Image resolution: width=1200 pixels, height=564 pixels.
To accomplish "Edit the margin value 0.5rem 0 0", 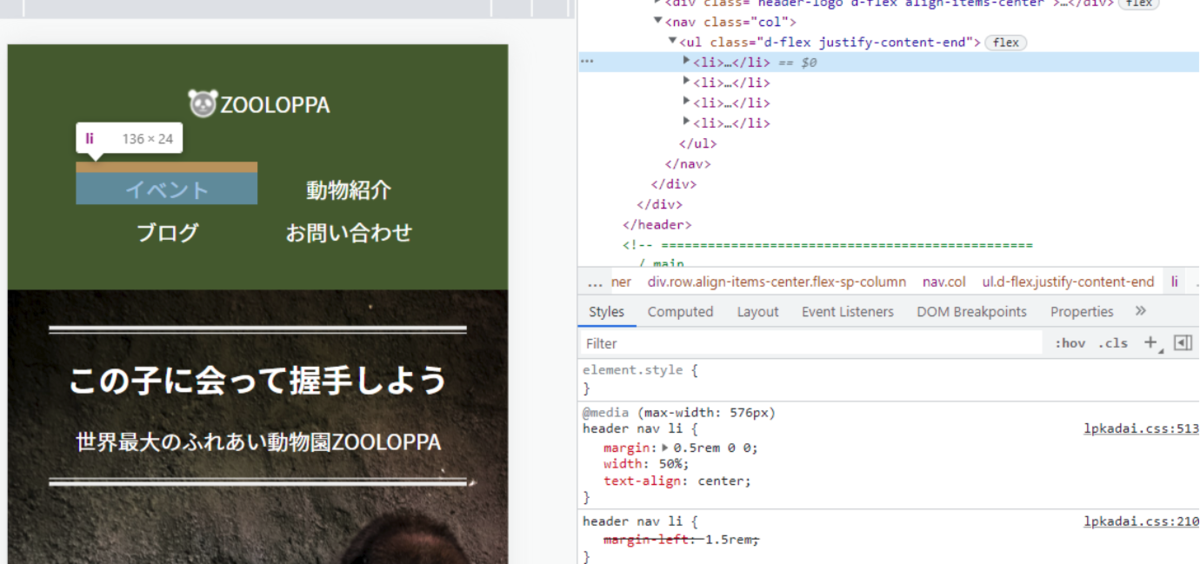I will 715,448.
